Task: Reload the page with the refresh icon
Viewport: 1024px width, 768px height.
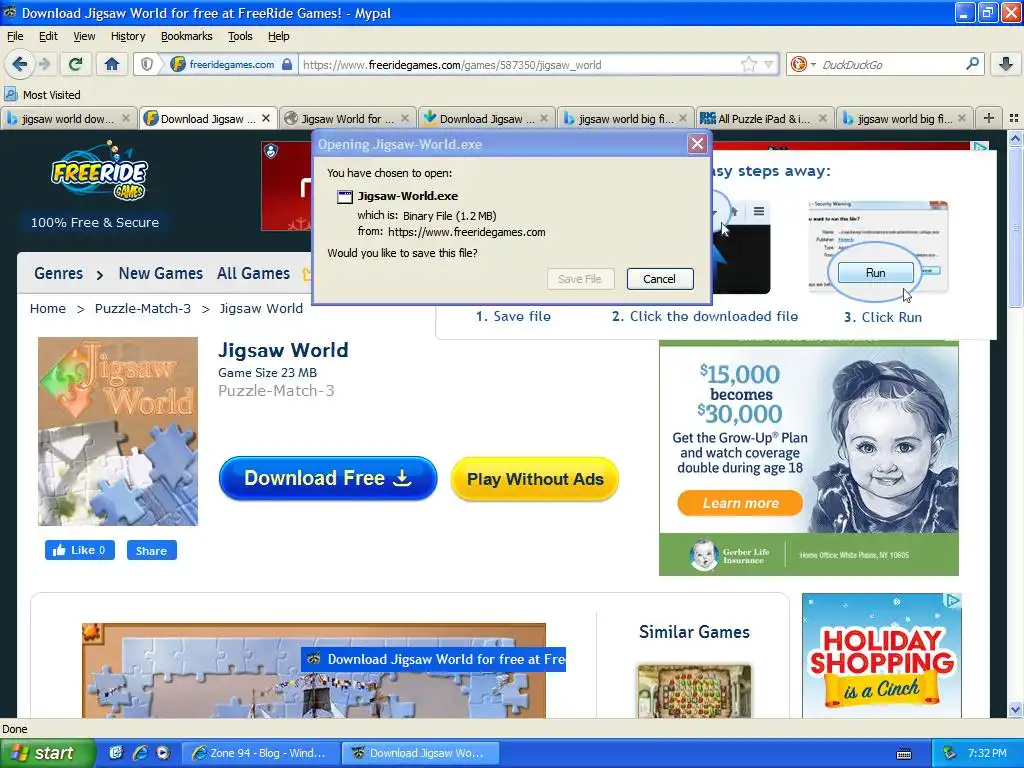Action: pyautogui.click(x=76, y=64)
